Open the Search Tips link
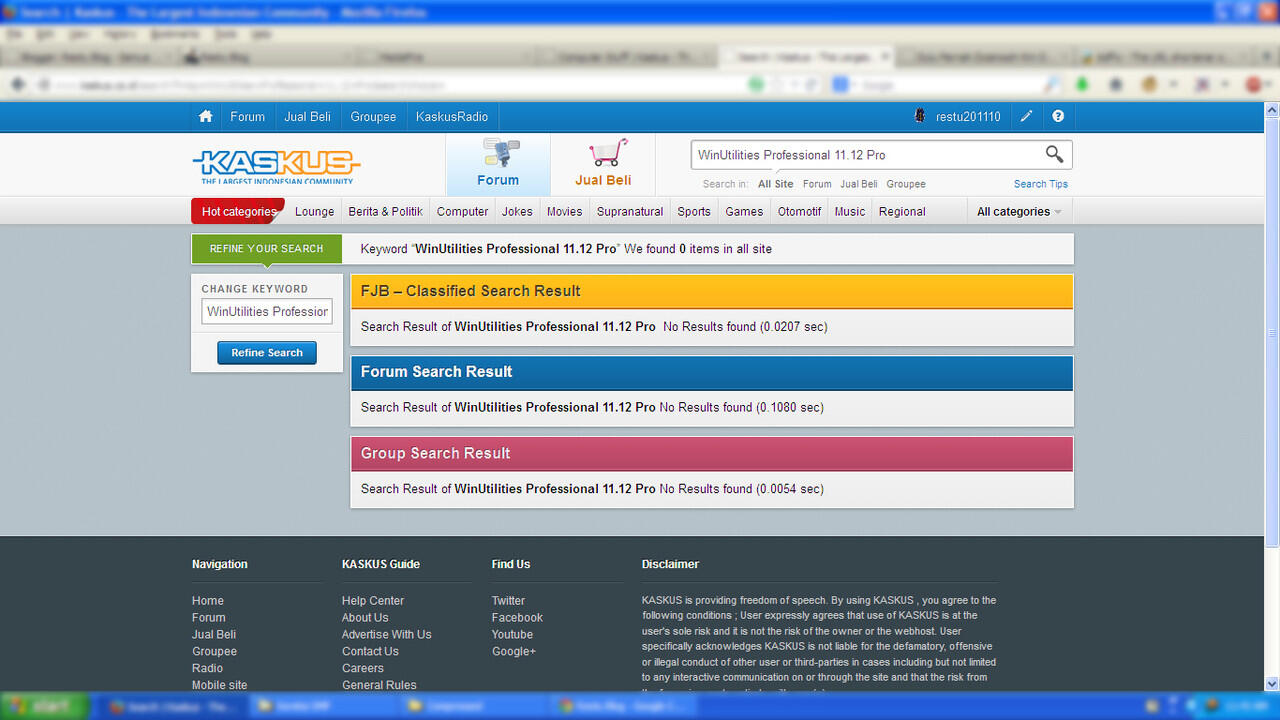 [1041, 184]
